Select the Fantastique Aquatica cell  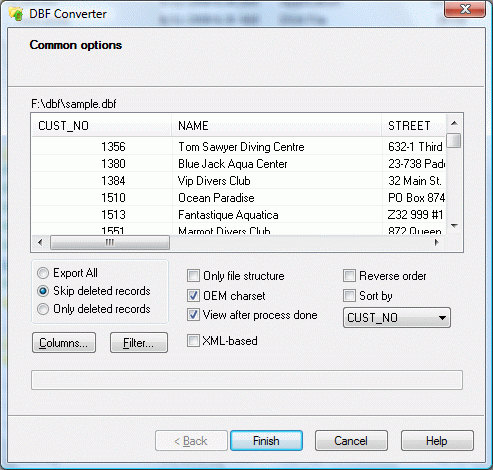tap(277, 215)
